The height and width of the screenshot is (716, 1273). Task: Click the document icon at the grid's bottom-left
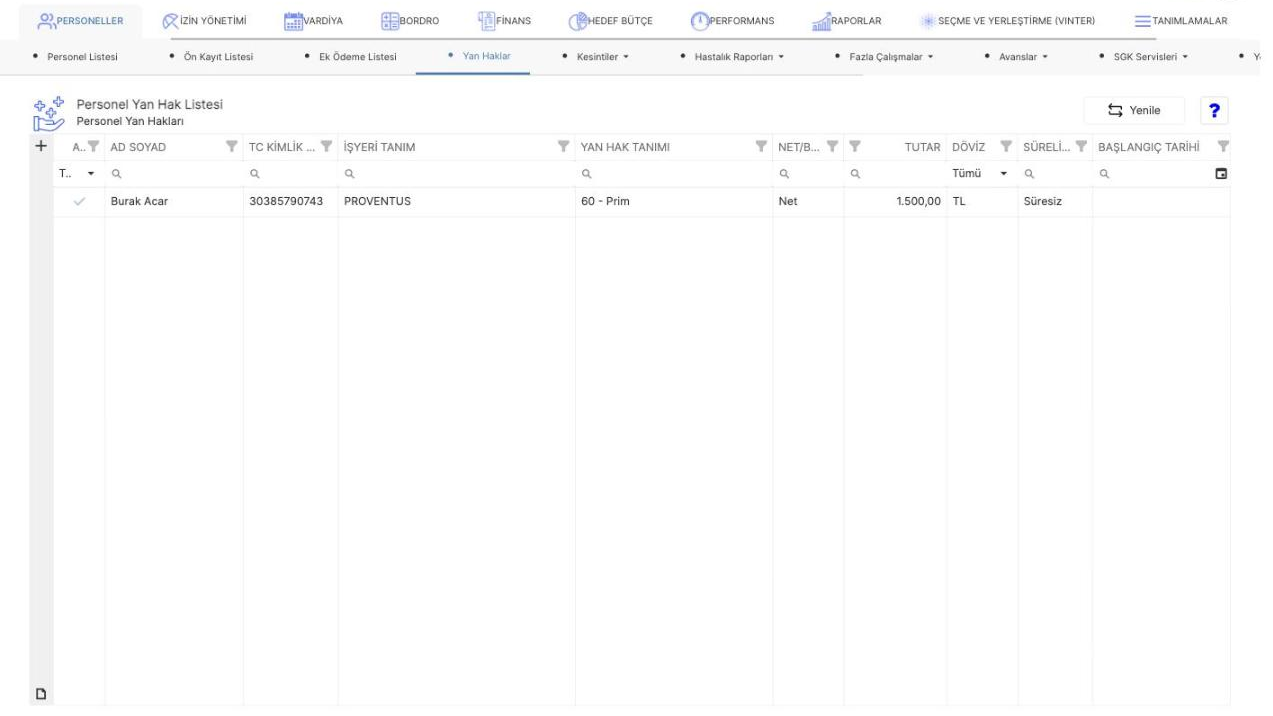click(x=41, y=694)
